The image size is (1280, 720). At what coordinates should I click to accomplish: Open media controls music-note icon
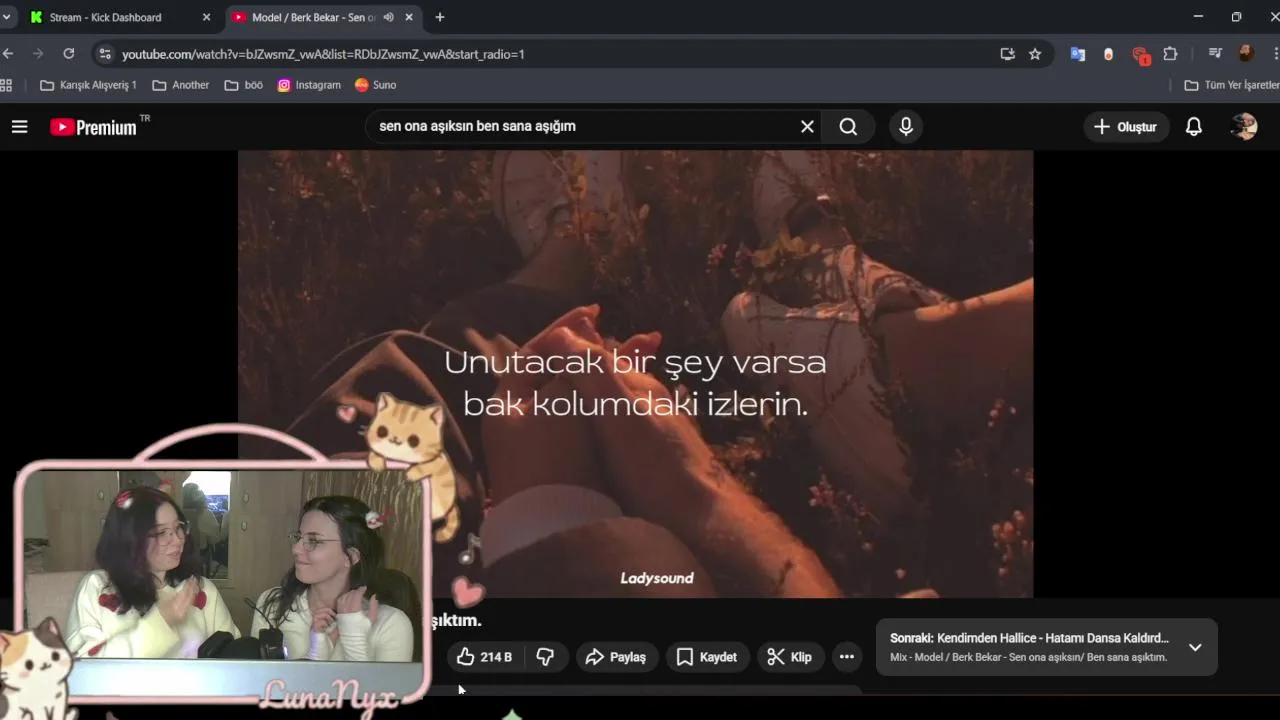point(1215,54)
